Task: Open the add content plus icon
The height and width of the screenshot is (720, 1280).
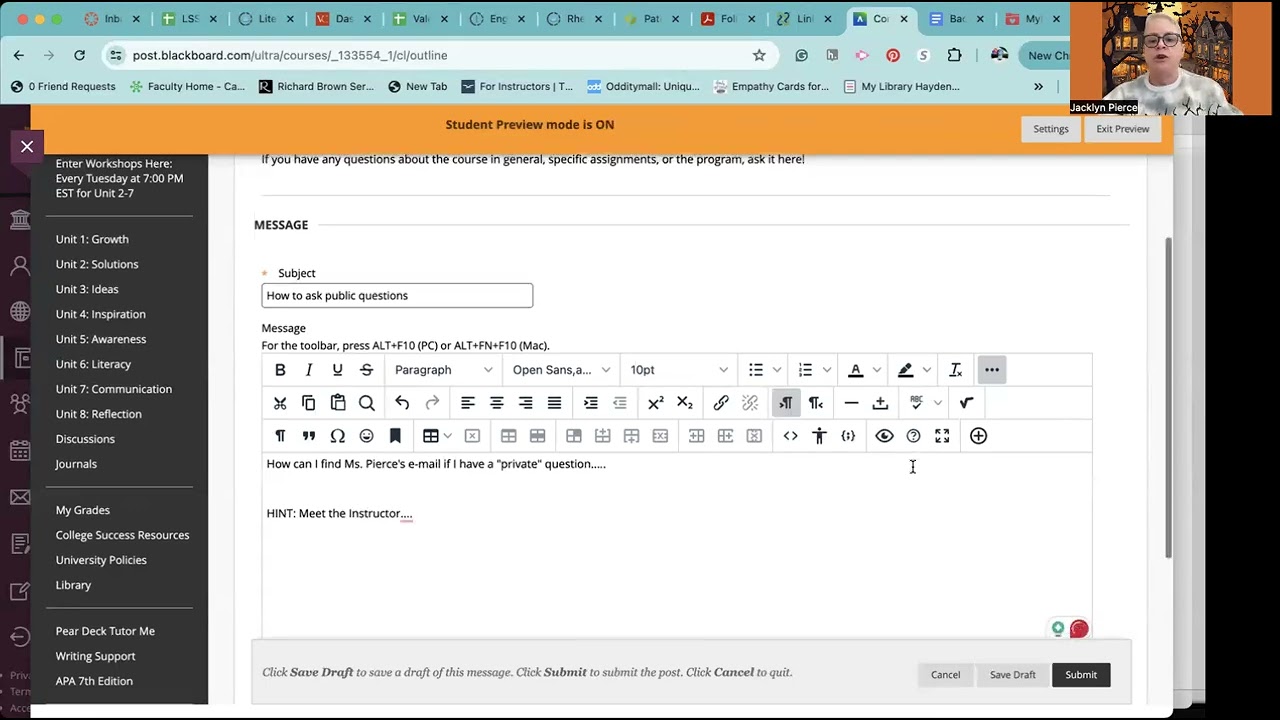Action: 978,436
